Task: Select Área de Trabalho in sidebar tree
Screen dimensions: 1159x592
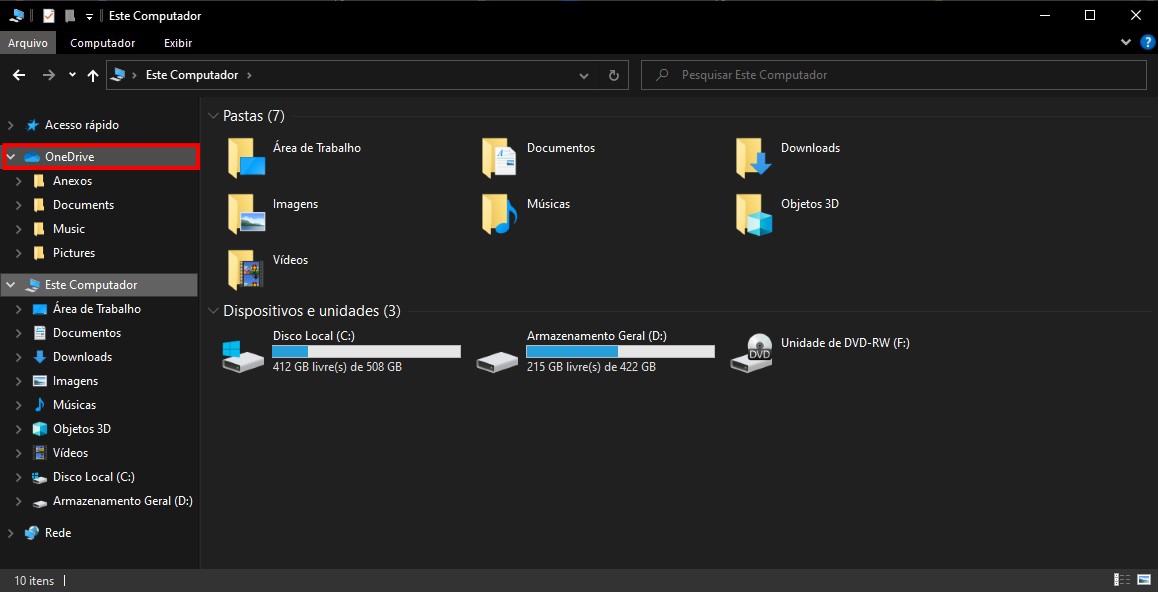Action: (97, 308)
